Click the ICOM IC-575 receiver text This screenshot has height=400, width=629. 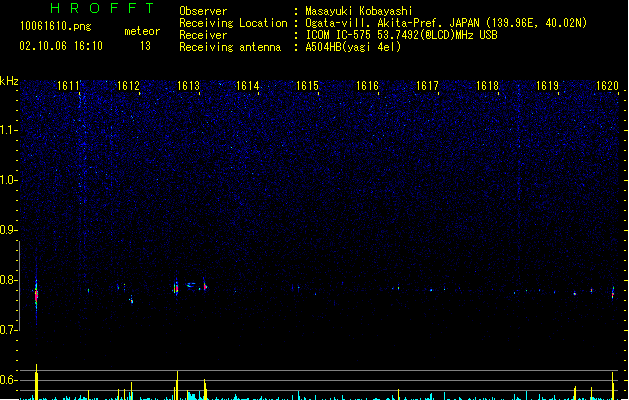(401, 35)
